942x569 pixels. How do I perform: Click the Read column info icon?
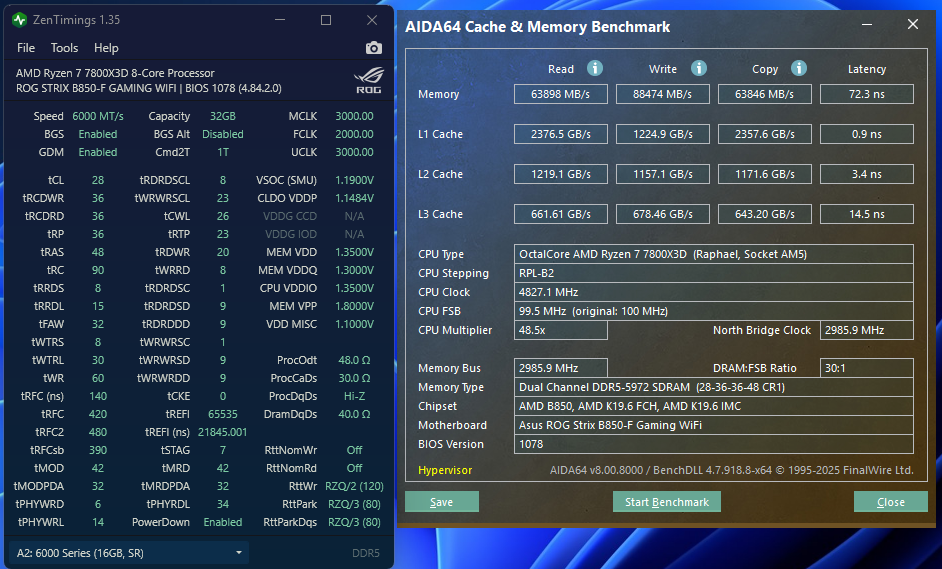click(595, 68)
